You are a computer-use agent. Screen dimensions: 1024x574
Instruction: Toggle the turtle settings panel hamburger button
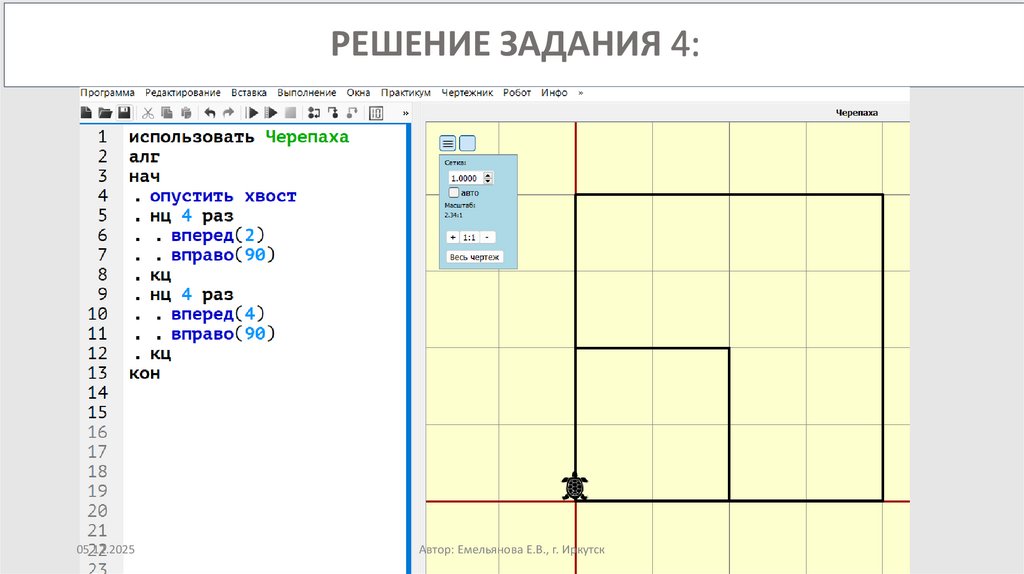[448, 144]
